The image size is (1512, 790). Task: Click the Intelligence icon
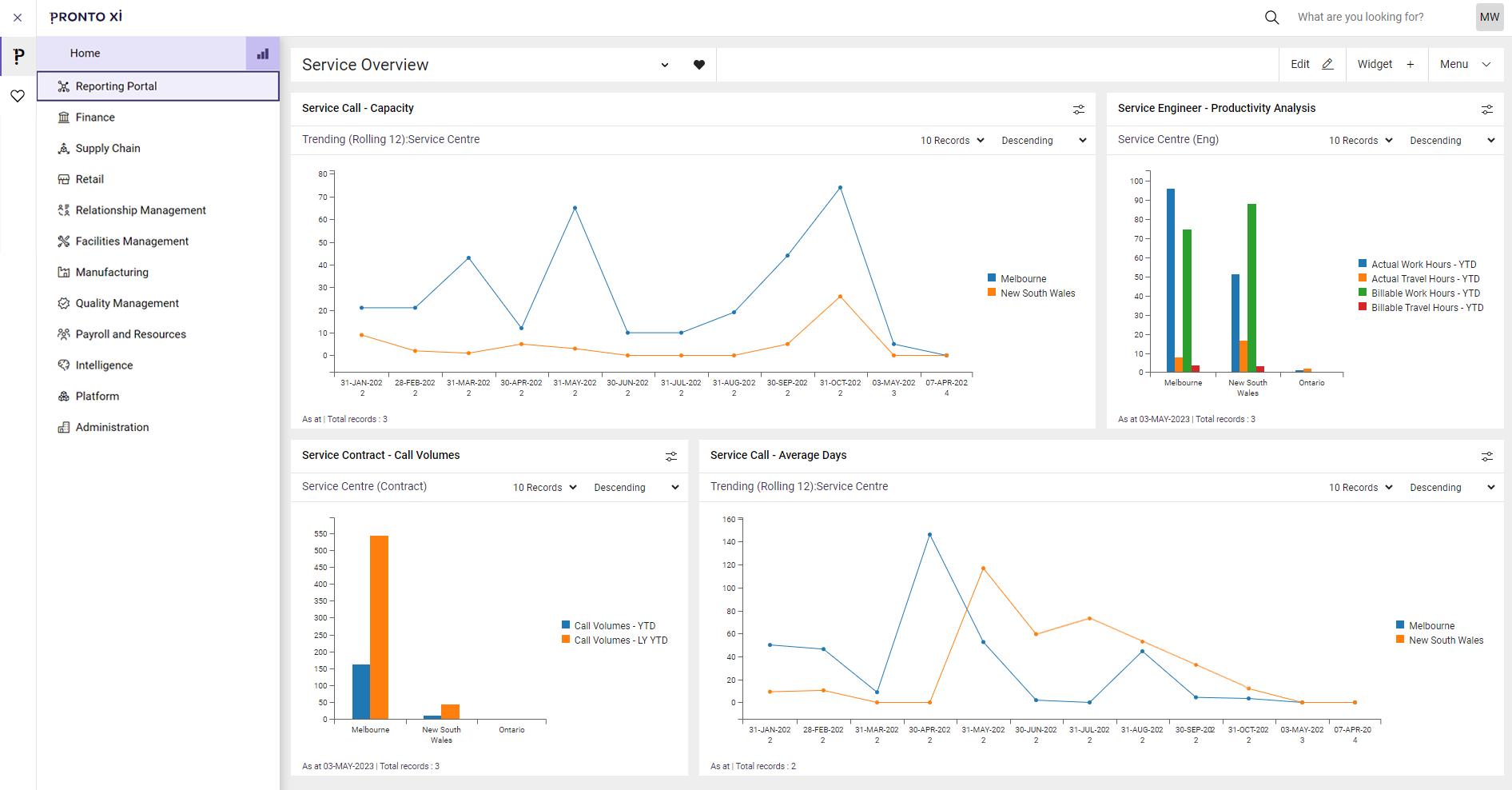[64, 365]
